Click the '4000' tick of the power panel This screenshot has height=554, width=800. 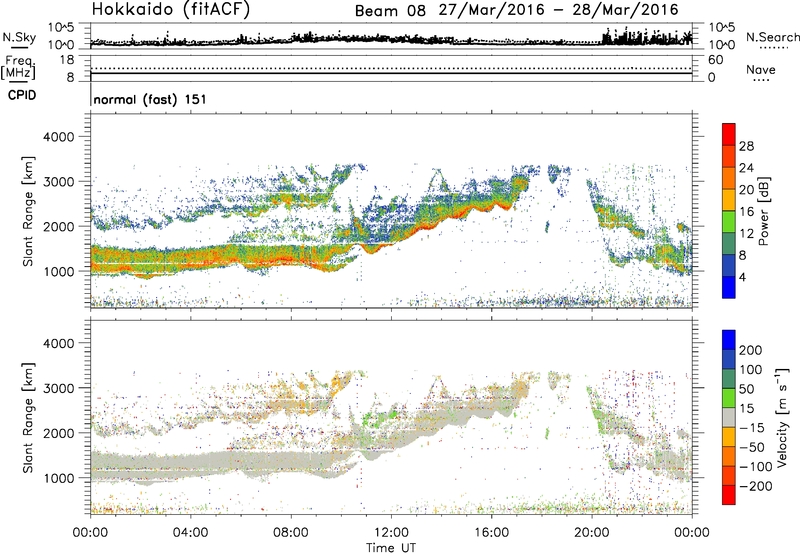(58, 137)
